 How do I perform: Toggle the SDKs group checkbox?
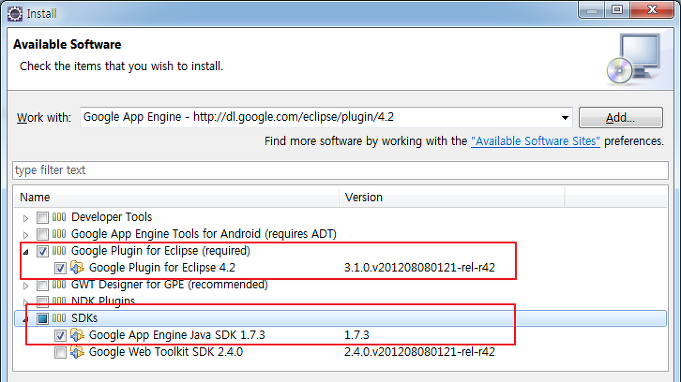(x=42, y=319)
